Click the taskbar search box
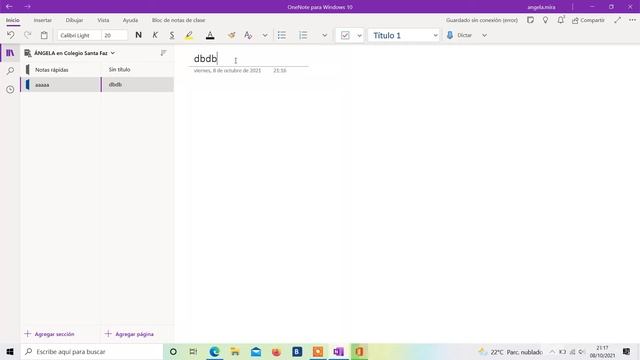 point(92,351)
